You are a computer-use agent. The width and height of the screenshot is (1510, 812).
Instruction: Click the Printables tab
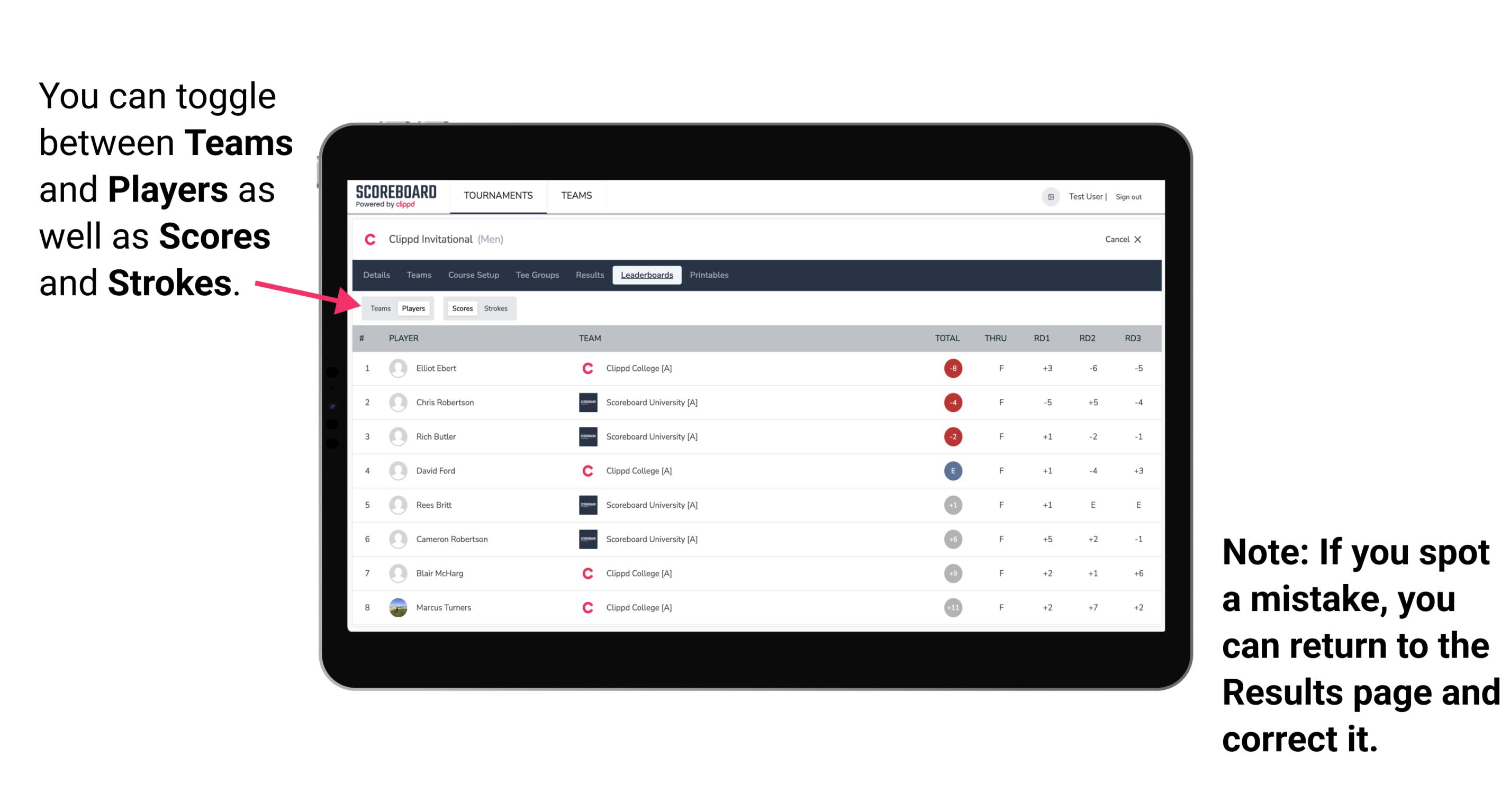click(709, 276)
